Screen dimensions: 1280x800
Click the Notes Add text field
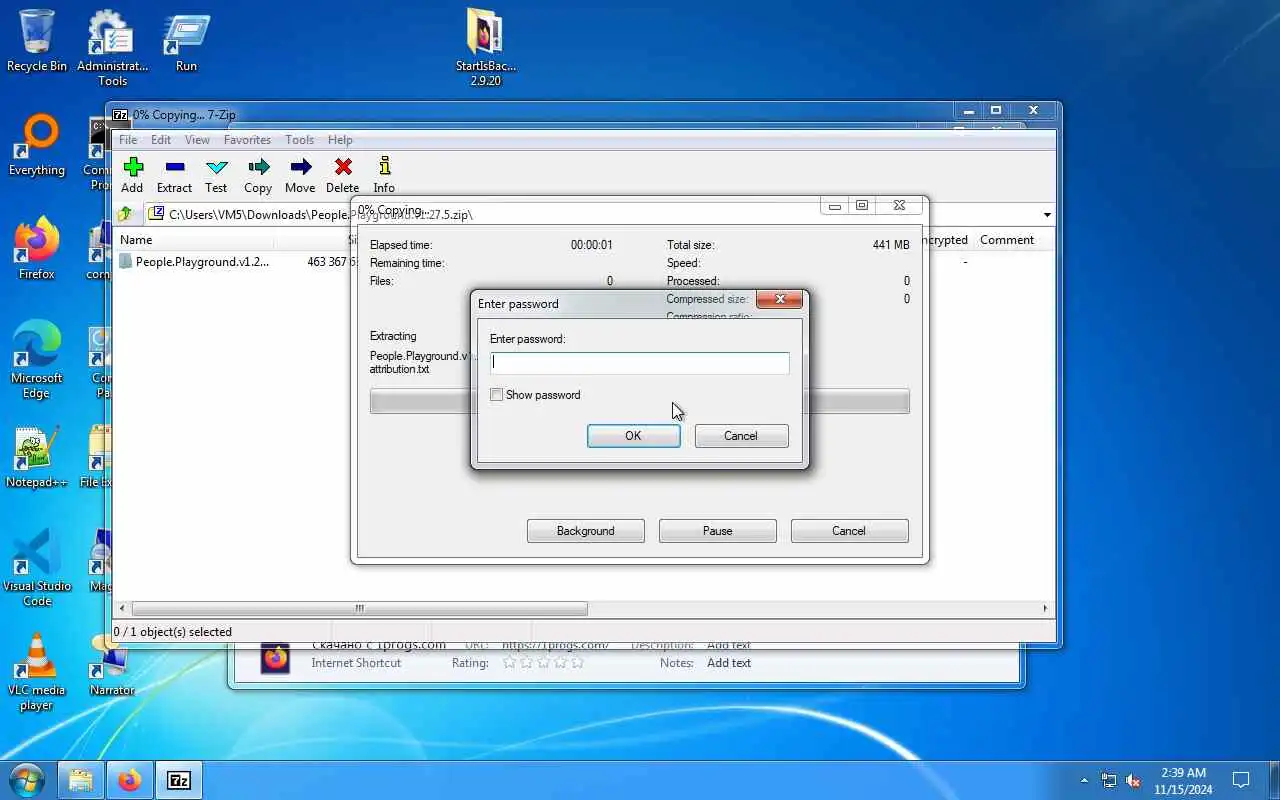pos(729,663)
